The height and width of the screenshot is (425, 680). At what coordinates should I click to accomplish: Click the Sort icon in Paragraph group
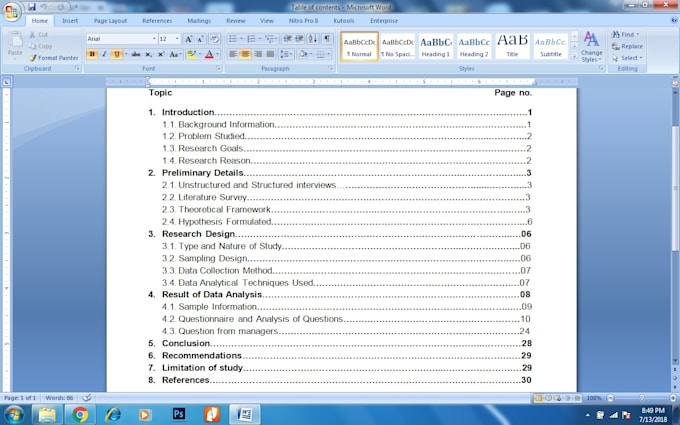pyautogui.click(x=313, y=38)
